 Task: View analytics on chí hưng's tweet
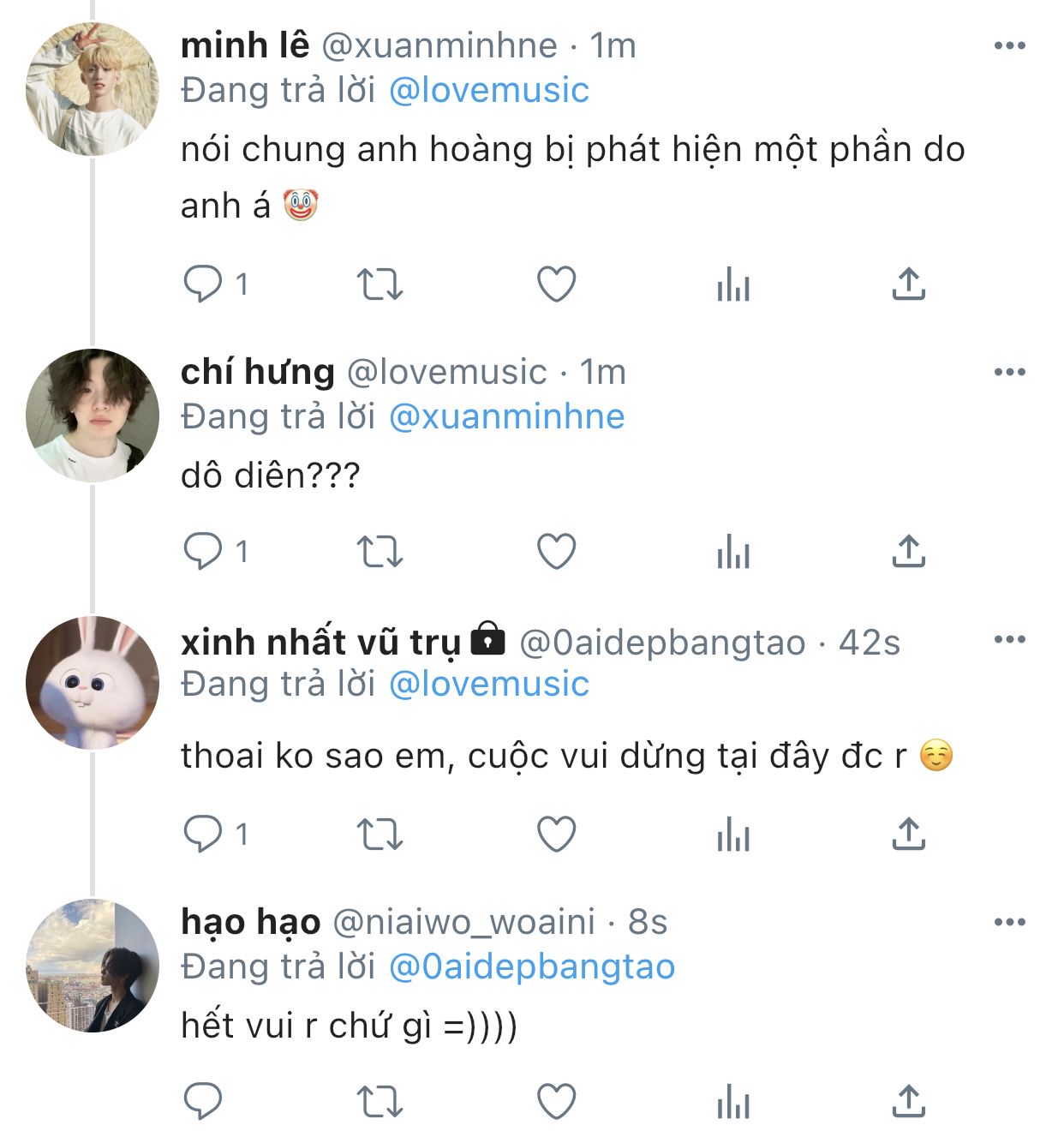coord(732,552)
